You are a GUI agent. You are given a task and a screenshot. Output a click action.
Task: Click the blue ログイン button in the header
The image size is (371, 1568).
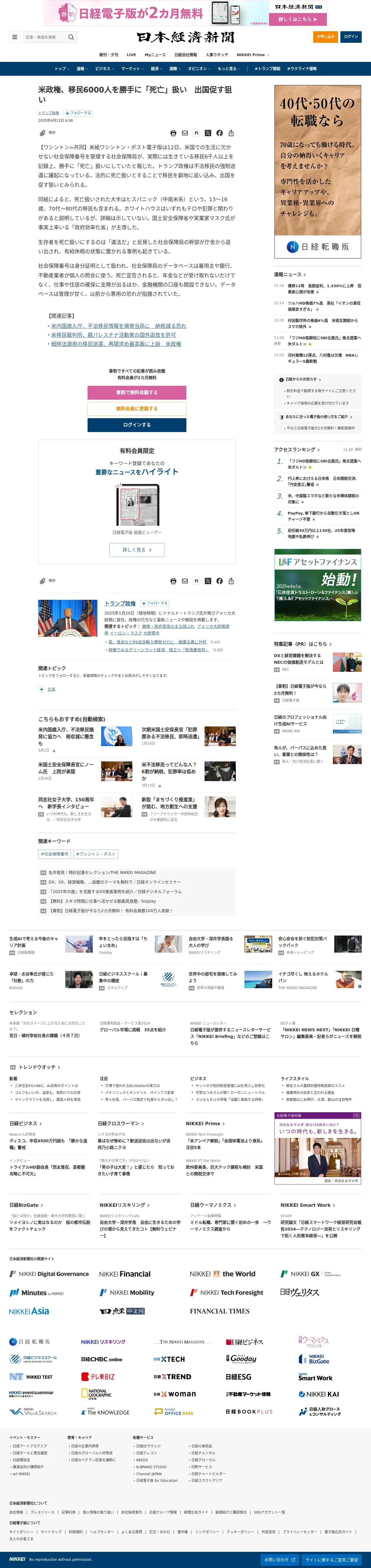(x=351, y=36)
